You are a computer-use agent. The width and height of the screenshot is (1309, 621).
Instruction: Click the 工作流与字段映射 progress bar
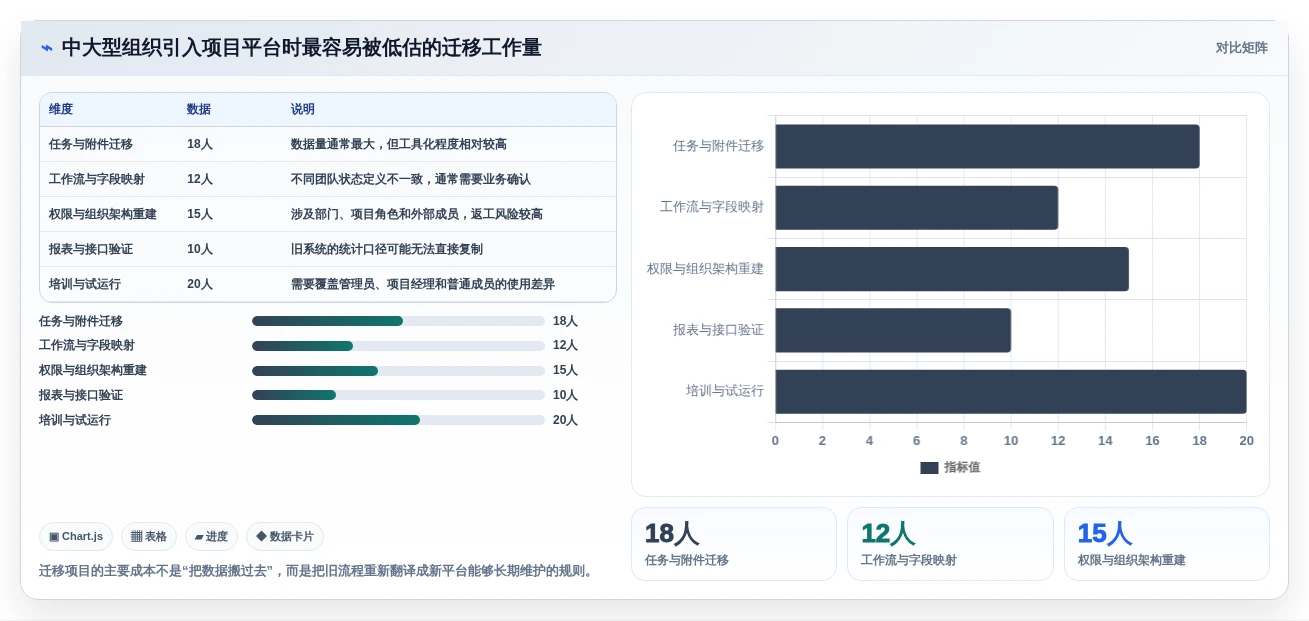pyautogui.click(x=398, y=346)
